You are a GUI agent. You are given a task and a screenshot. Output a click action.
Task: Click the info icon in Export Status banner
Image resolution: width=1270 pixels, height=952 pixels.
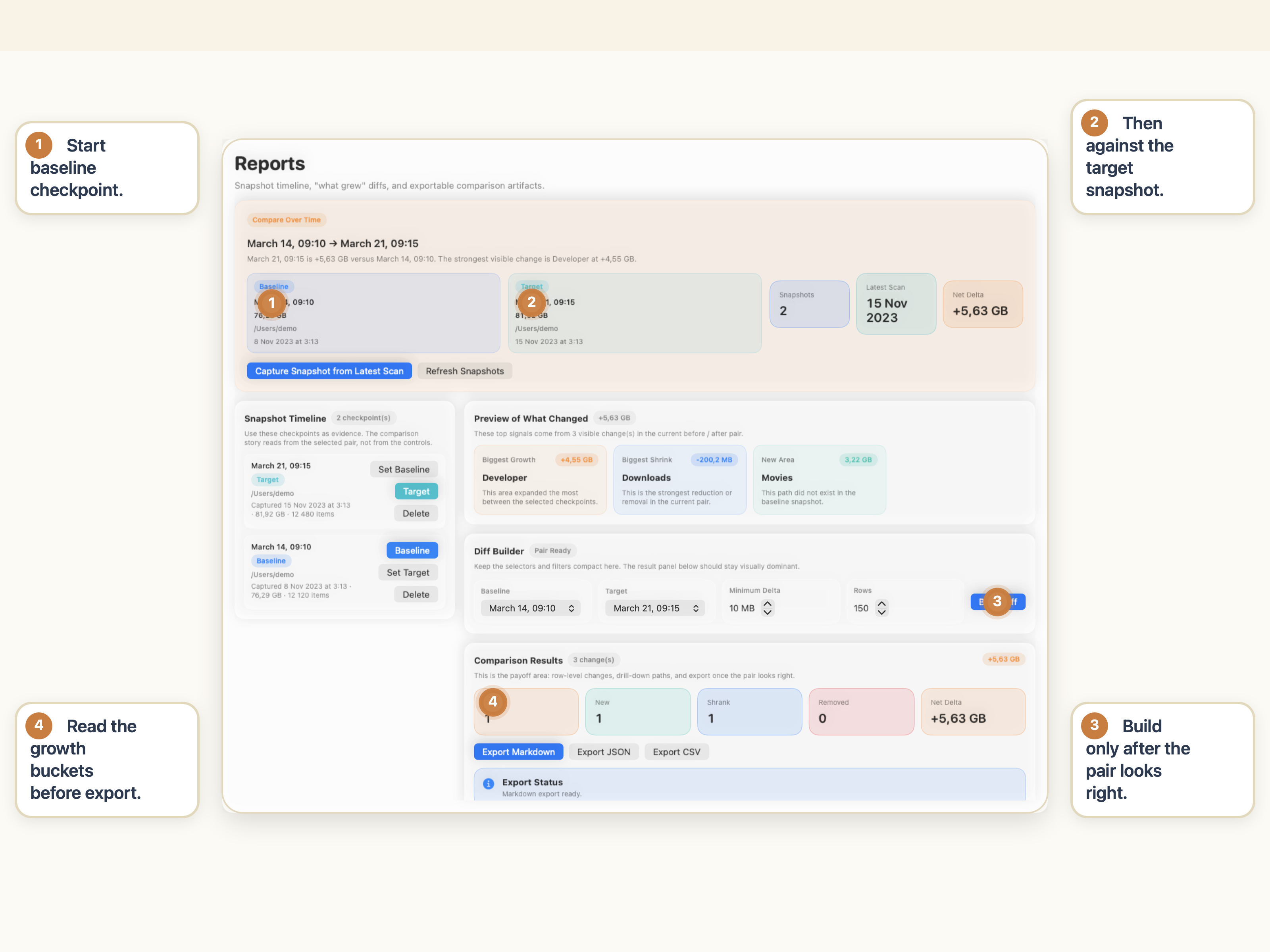coord(489,784)
